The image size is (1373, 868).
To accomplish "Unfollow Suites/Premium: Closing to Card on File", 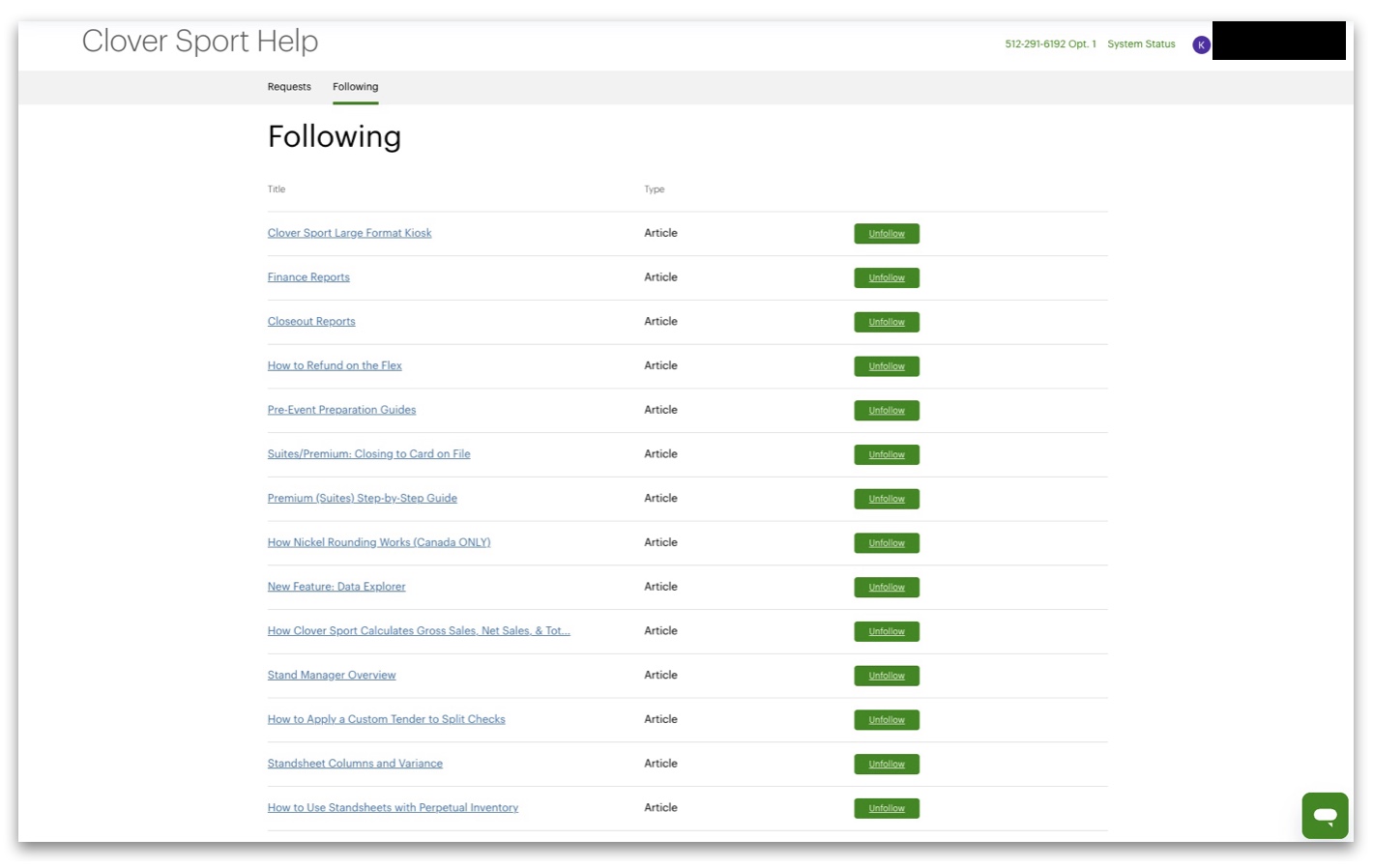I will [x=887, y=455].
